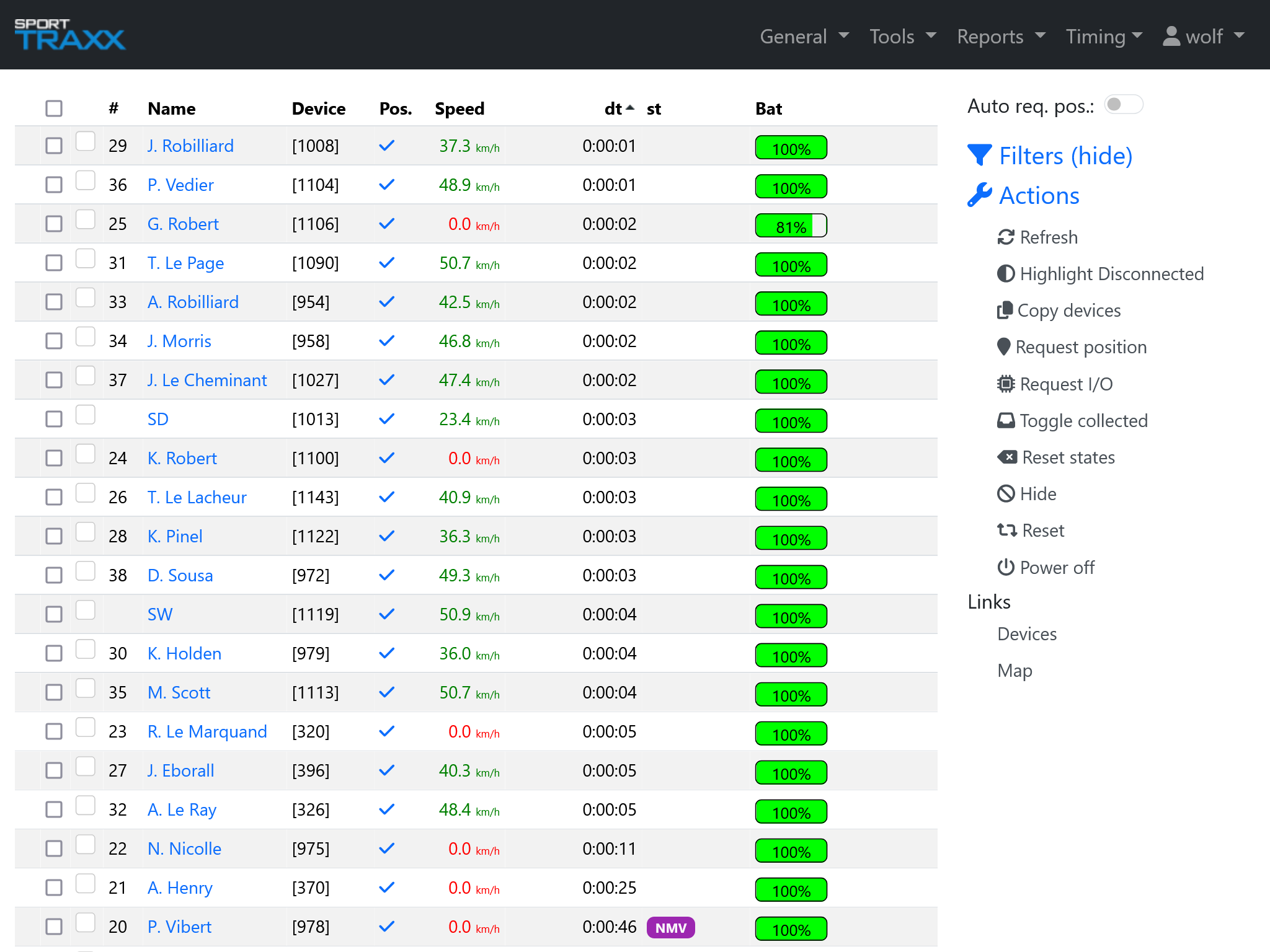Check the select-all checkbox in header

(x=53, y=108)
